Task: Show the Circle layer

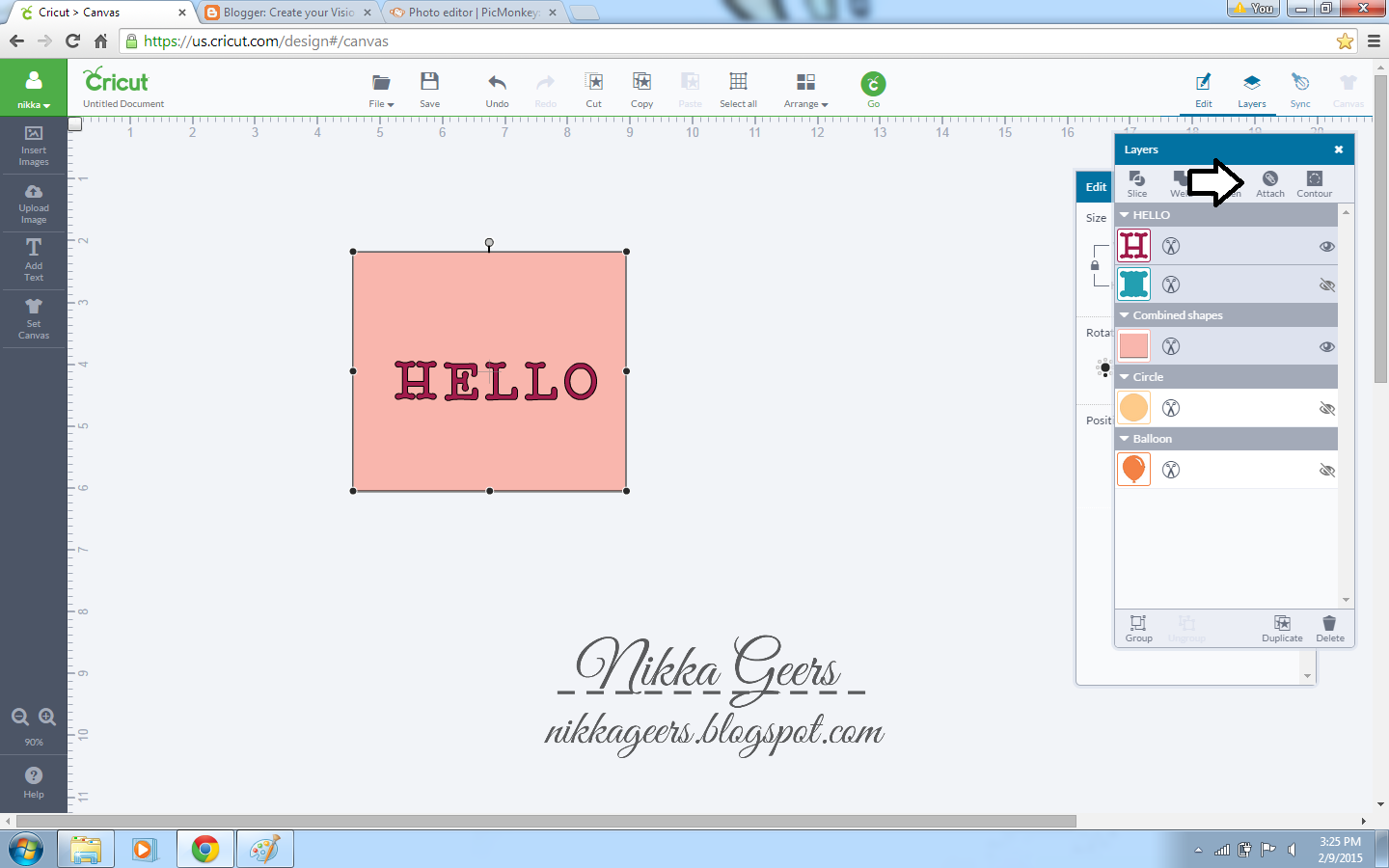Action: coord(1327,408)
